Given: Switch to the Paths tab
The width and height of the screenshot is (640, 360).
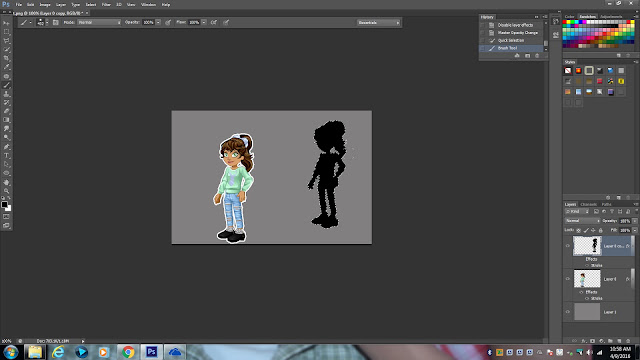Looking at the screenshot, I should (607, 204).
